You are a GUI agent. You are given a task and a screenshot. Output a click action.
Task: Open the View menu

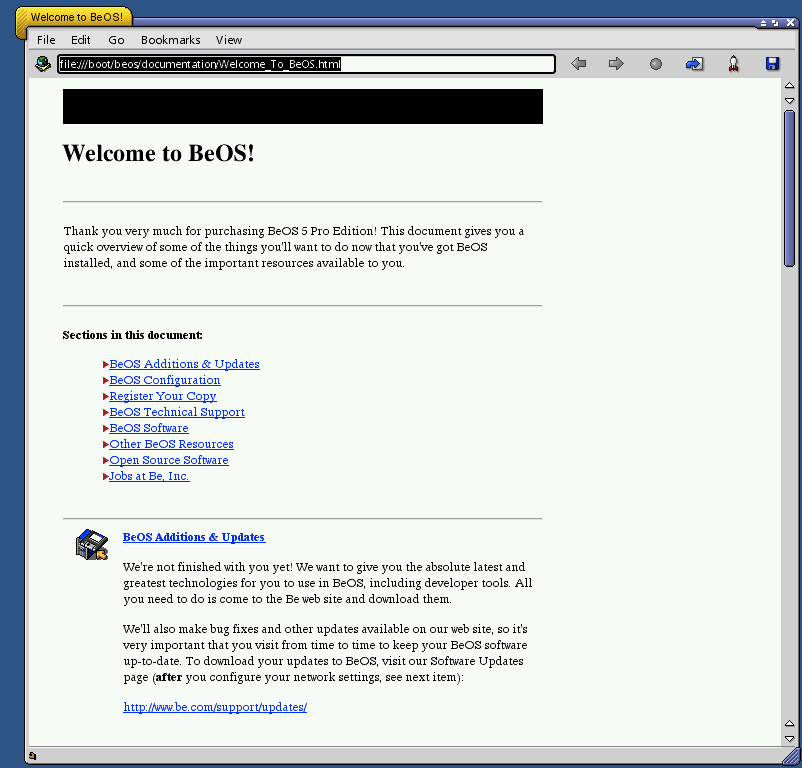pos(229,40)
